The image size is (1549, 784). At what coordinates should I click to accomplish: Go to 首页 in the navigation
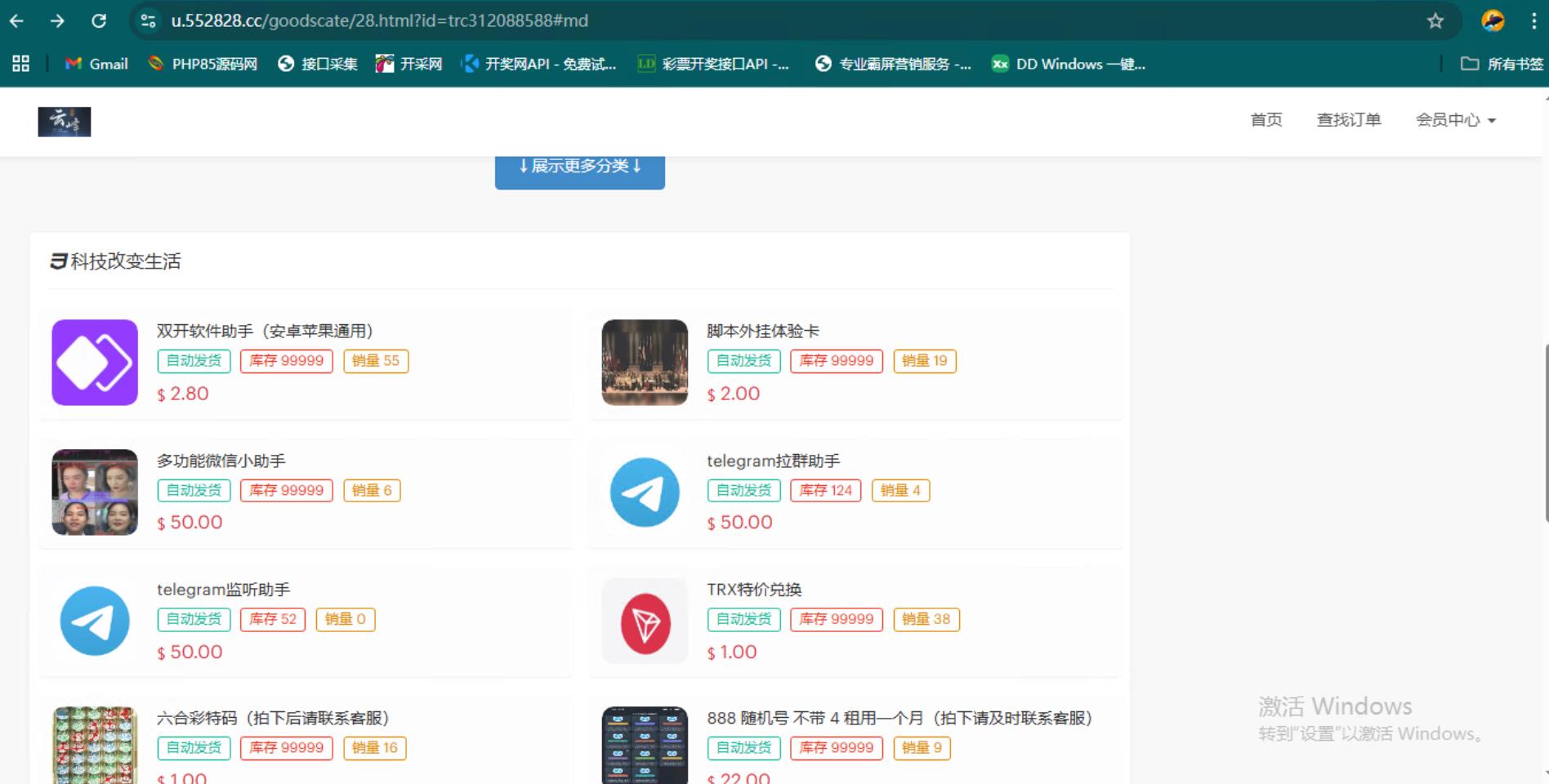pyautogui.click(x=1266, y=120)
